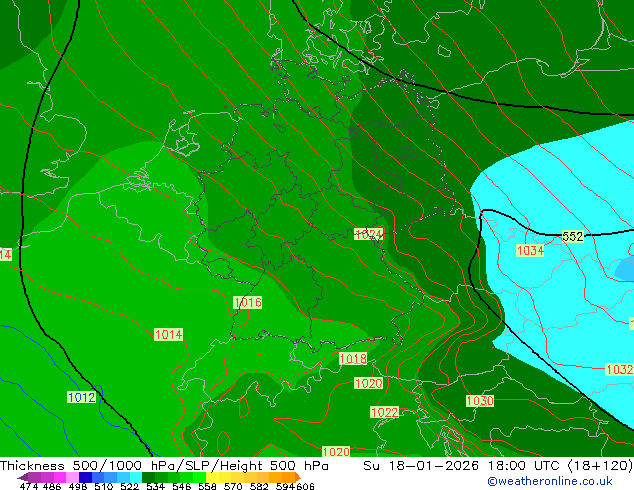Image resolution: width=634 pixels, height=490 pixels.
Task: Click the 1014 isobar label near France
Action: (169, 334)
